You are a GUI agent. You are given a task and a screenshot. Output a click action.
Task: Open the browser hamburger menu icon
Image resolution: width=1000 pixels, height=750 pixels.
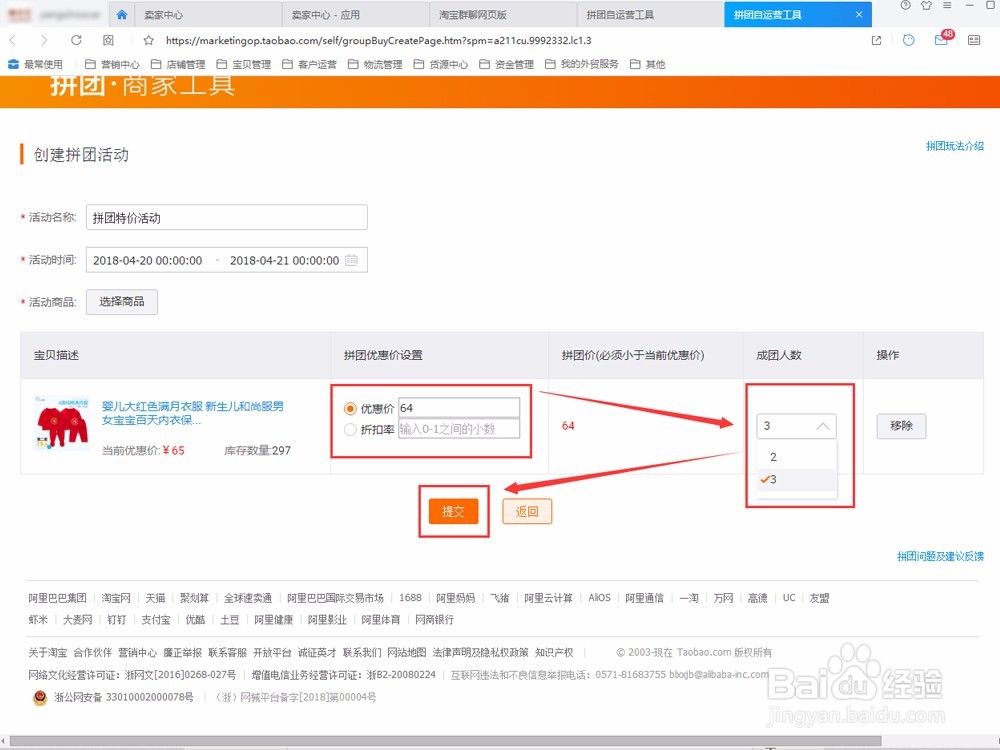(x=946, y=5)
